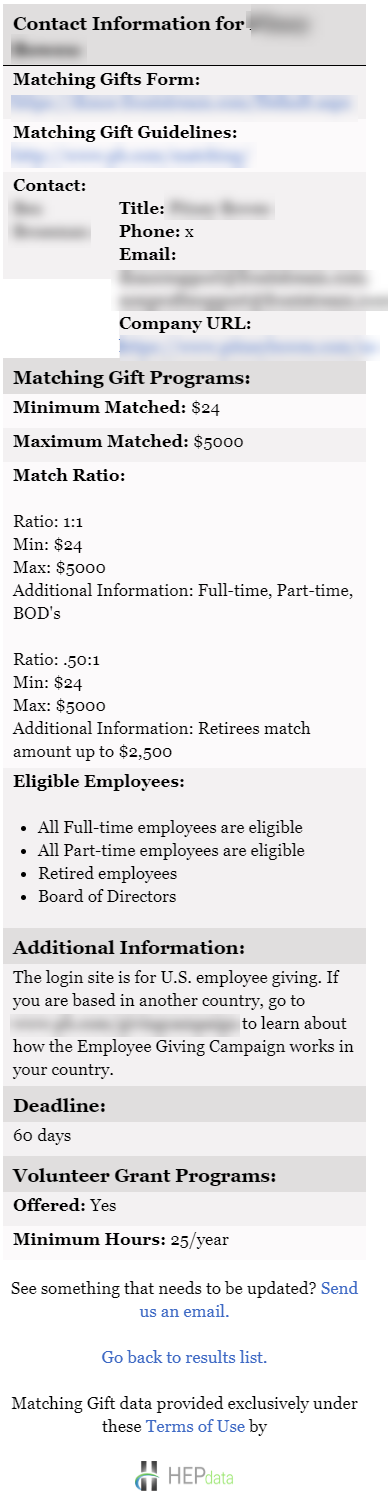Open the Send us an email link
This screenshot has height=1497, width=388.
tap(248, 1299)
